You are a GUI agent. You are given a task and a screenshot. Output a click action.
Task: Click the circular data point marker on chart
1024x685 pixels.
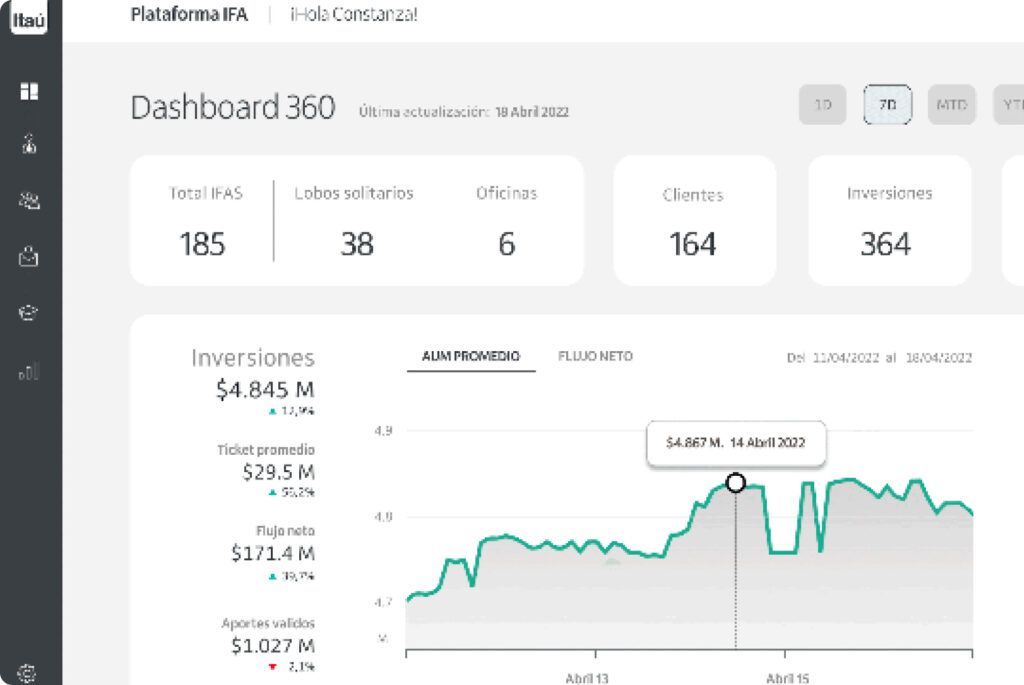[x=736, y=483]
